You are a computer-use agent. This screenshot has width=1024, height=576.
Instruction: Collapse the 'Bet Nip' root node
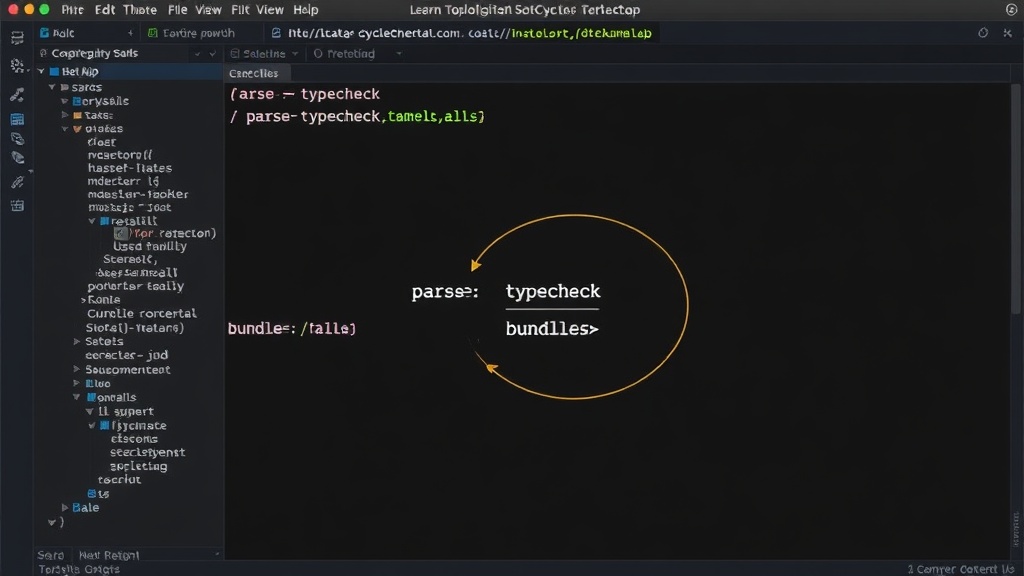coord(41,71)
